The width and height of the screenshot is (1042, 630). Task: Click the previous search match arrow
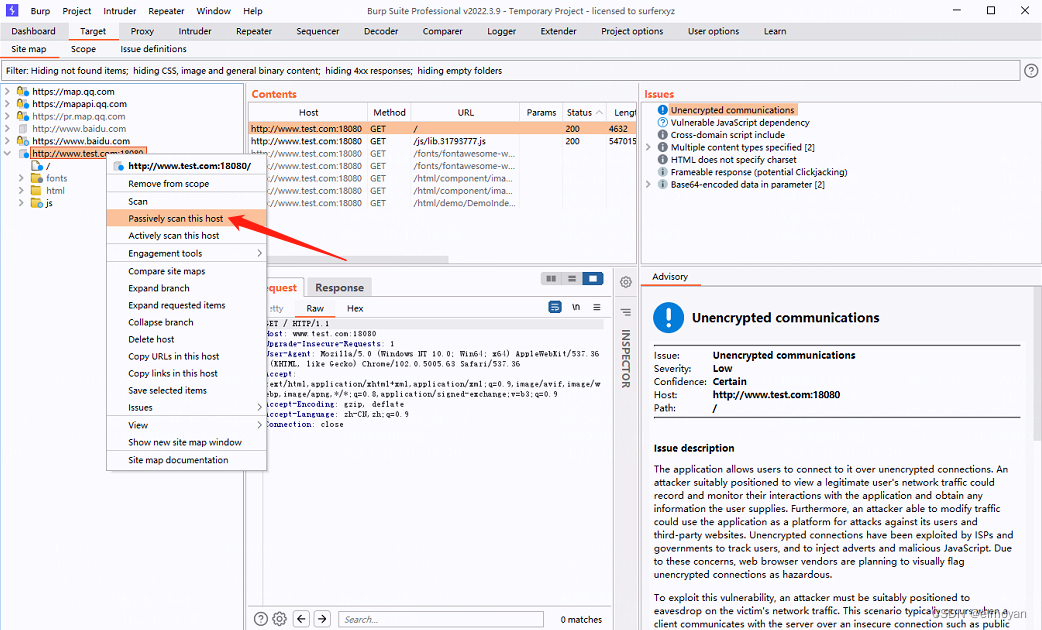[x=301, y=619]
